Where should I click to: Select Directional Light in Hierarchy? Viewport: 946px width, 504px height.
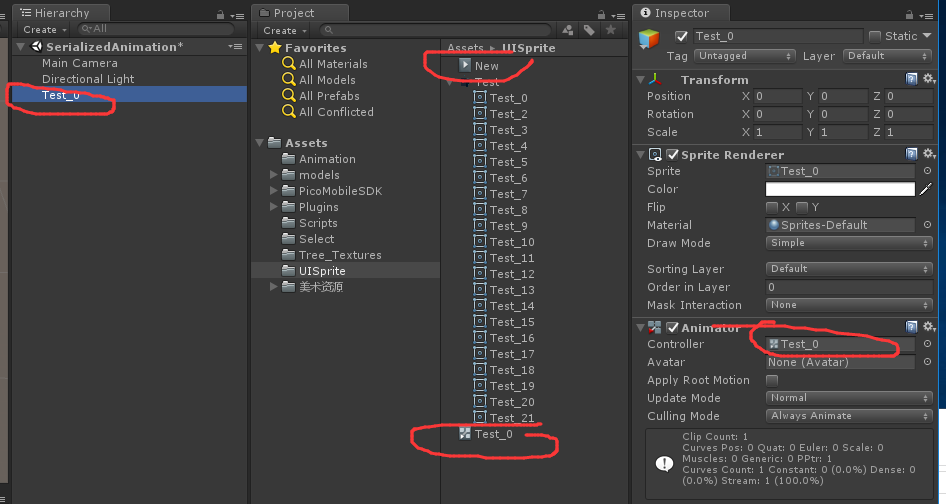point(88,79)
